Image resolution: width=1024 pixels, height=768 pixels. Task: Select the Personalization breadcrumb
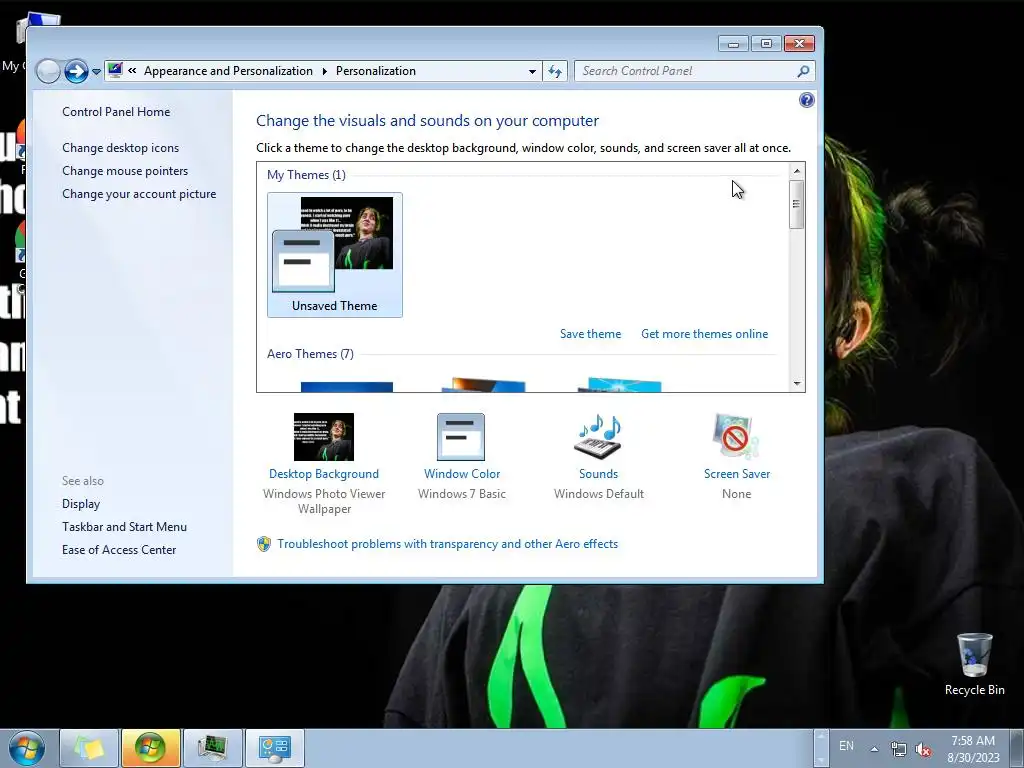coord(376,71)
